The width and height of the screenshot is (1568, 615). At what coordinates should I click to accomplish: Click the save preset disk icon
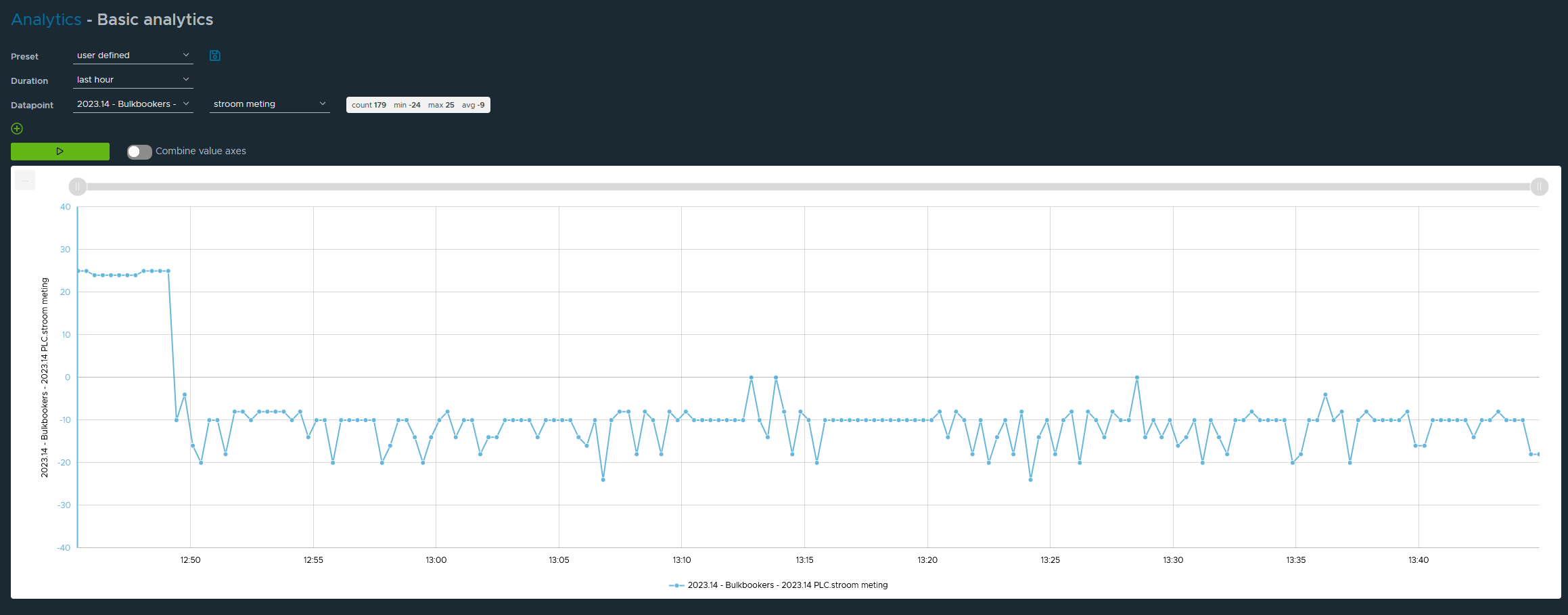[215, 55]
